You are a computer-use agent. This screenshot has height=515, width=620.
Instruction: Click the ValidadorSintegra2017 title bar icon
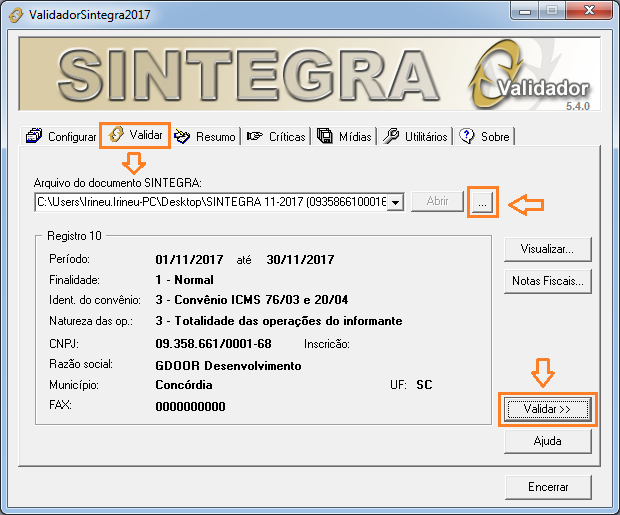(x=16, y=15)
